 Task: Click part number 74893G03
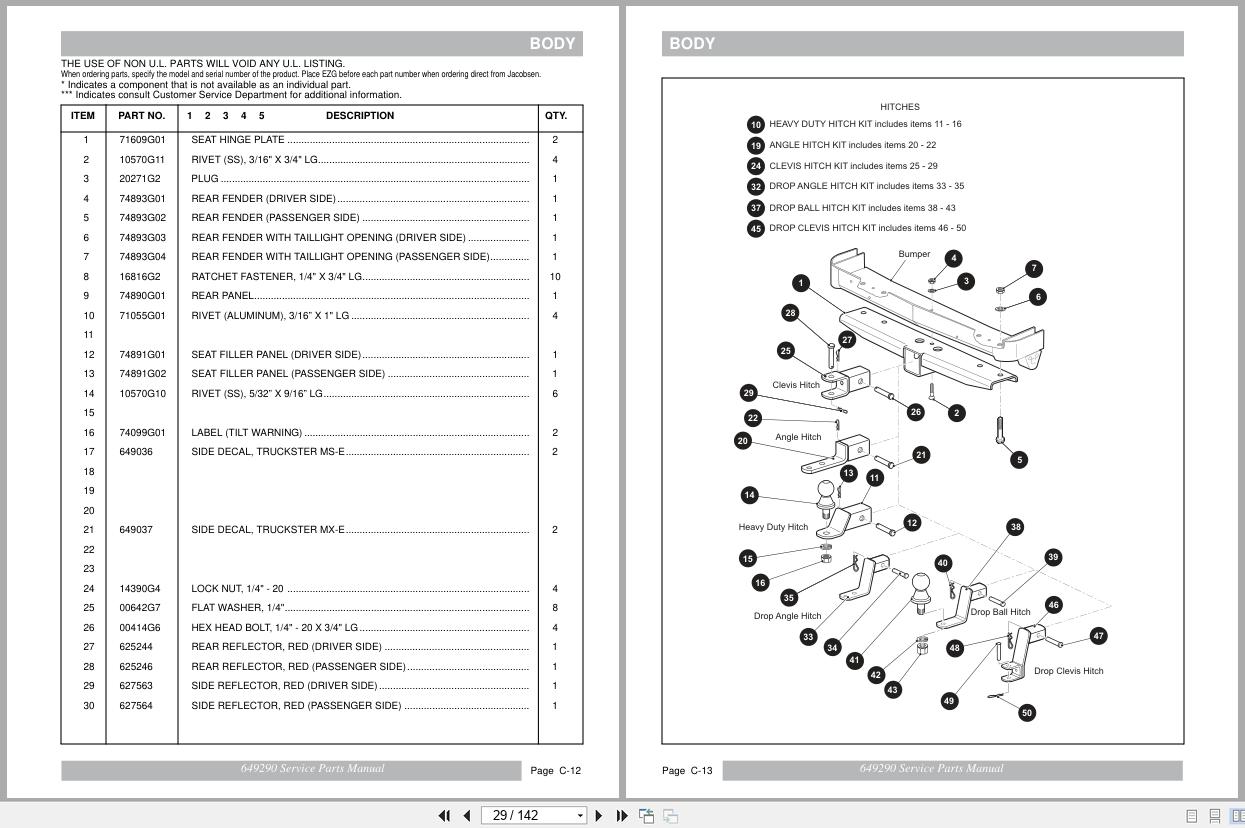(x=142, y=238)
